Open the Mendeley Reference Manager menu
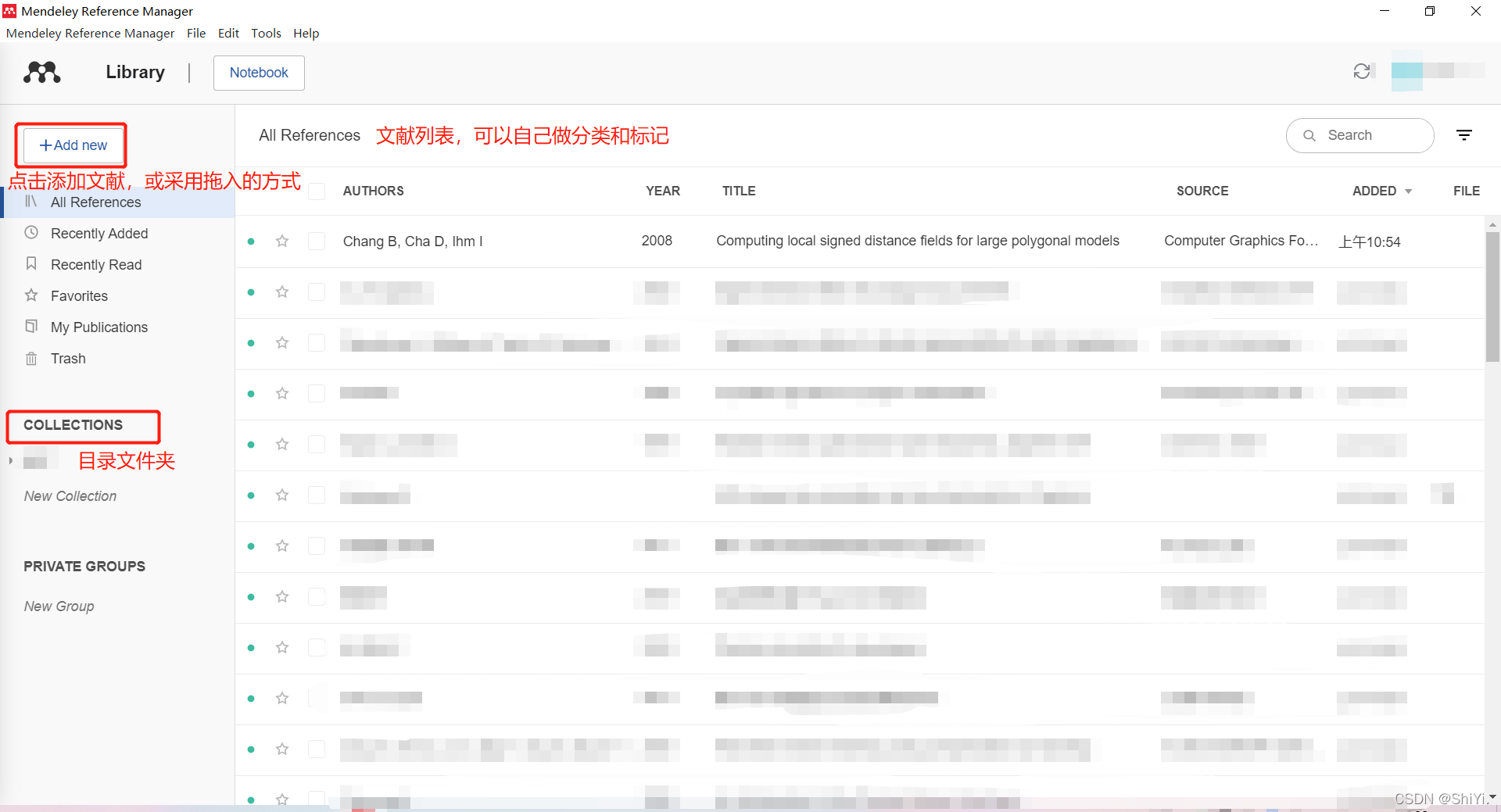This screenshot has width=1501, height=812. point(90,33)
